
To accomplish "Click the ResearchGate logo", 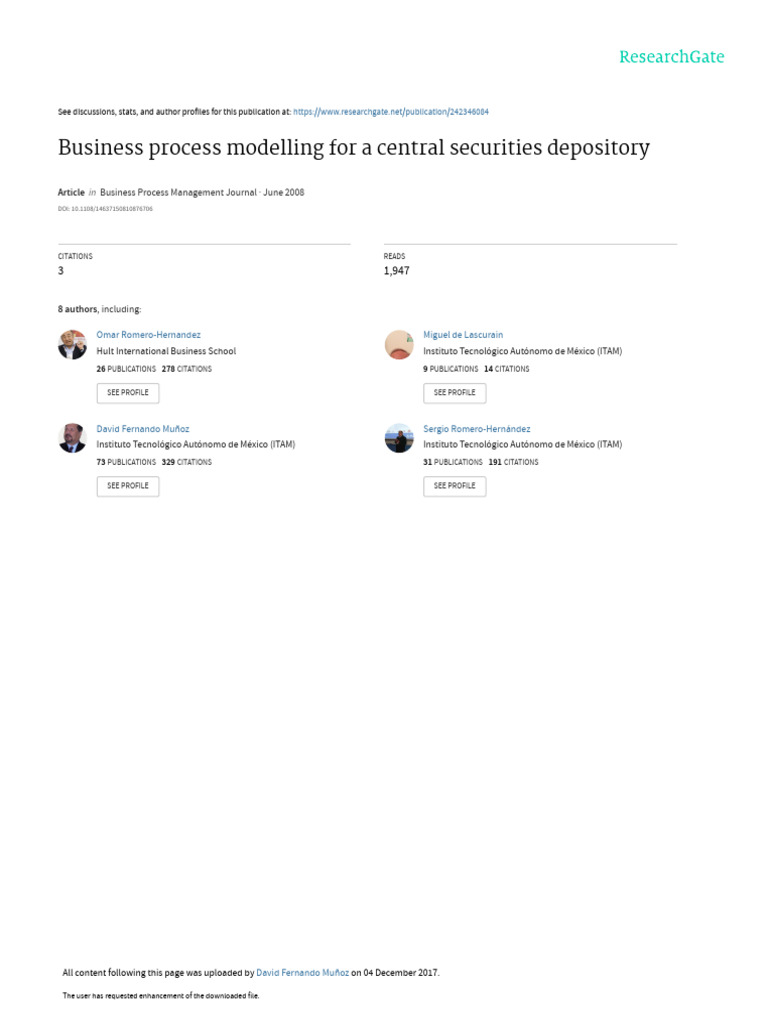I will click(671, 57).
